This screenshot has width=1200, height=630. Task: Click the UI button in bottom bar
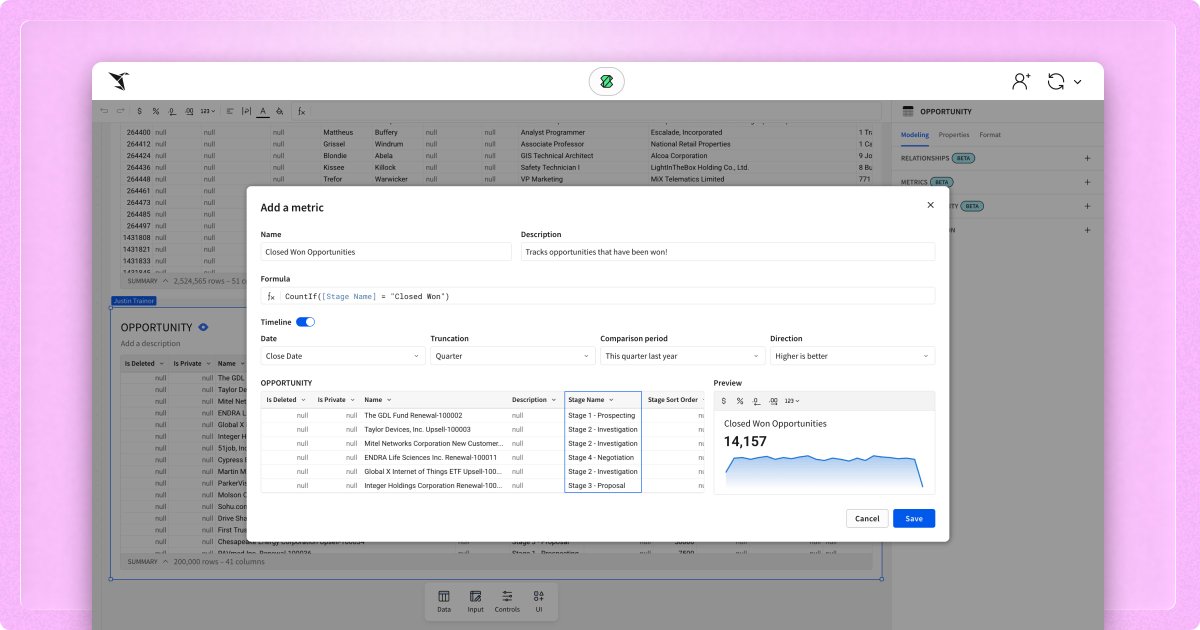click(539, 601)
